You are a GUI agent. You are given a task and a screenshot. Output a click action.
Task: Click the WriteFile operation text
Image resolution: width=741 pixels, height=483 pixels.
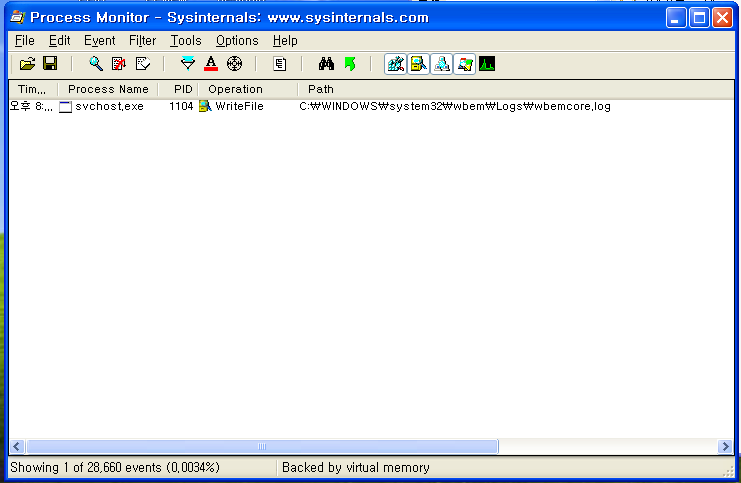pos(239,106)
